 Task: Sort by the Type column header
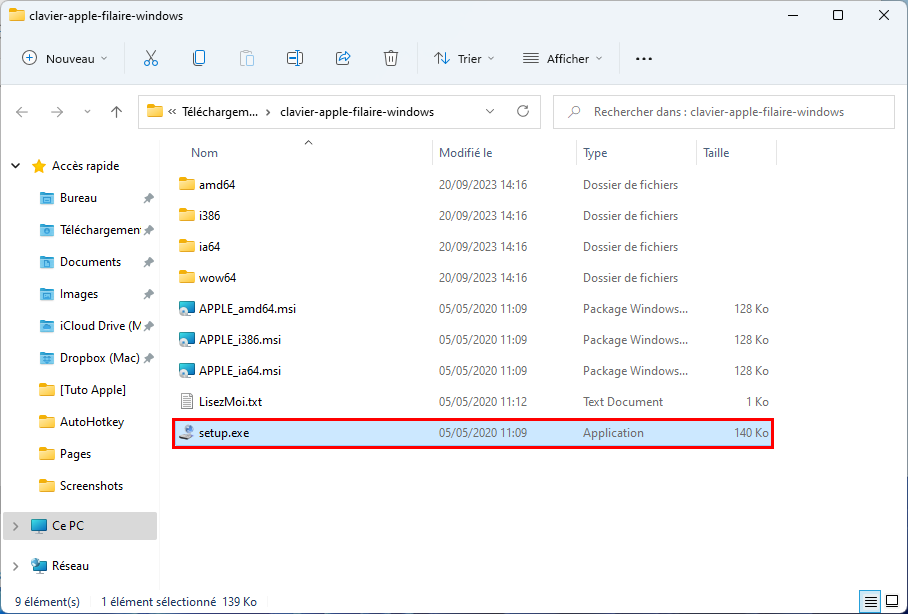(x=595, y=153)
